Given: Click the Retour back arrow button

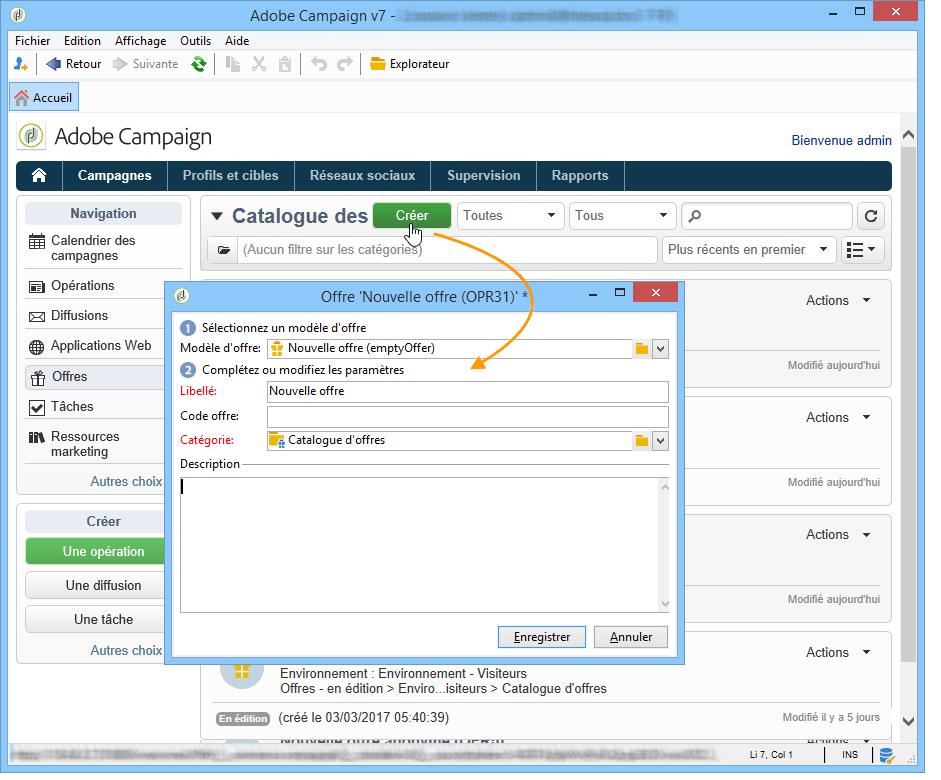Looking at the screenshot, I should 74,64.
